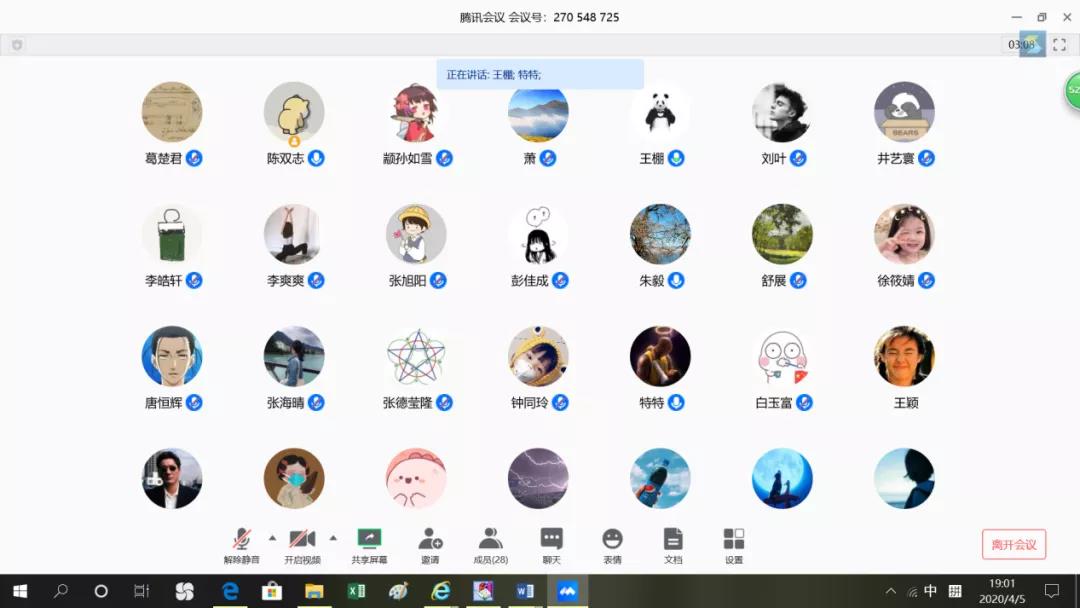The image size is (1080, 608).
Task: Enter fullscreen mode via top-right icon
Action: [x=1059, y=45]
